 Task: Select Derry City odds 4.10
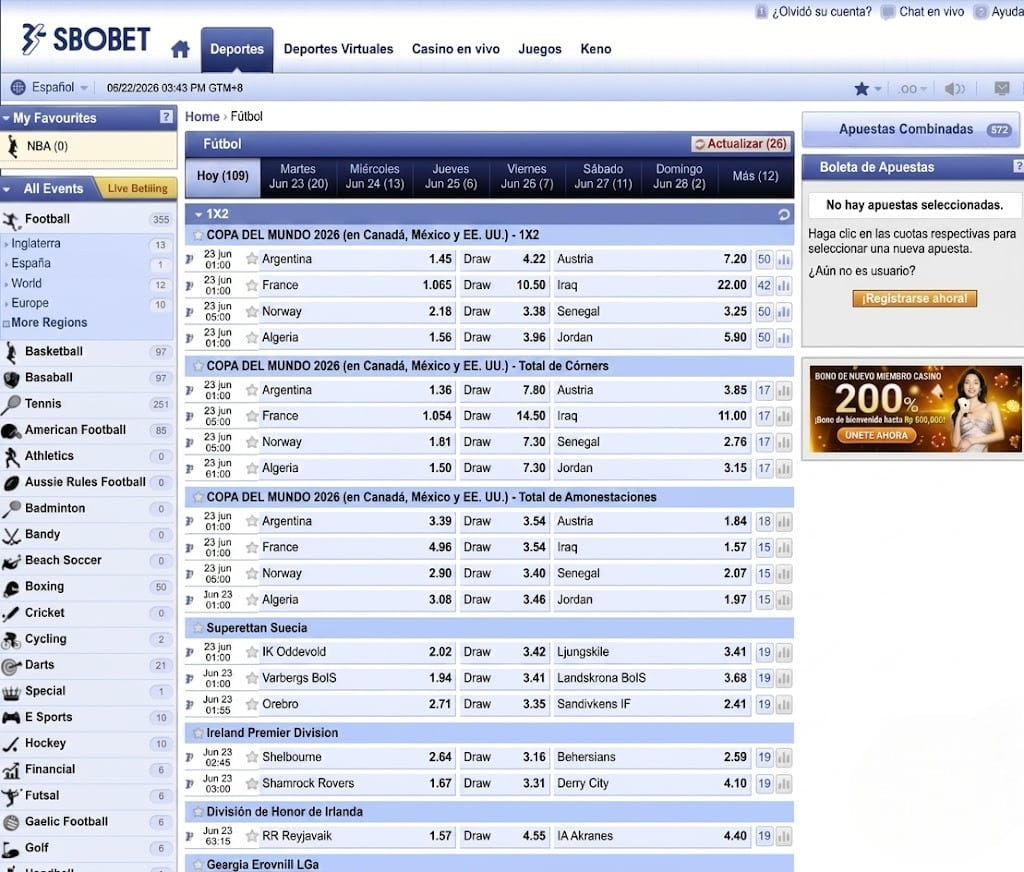point(651,784)
